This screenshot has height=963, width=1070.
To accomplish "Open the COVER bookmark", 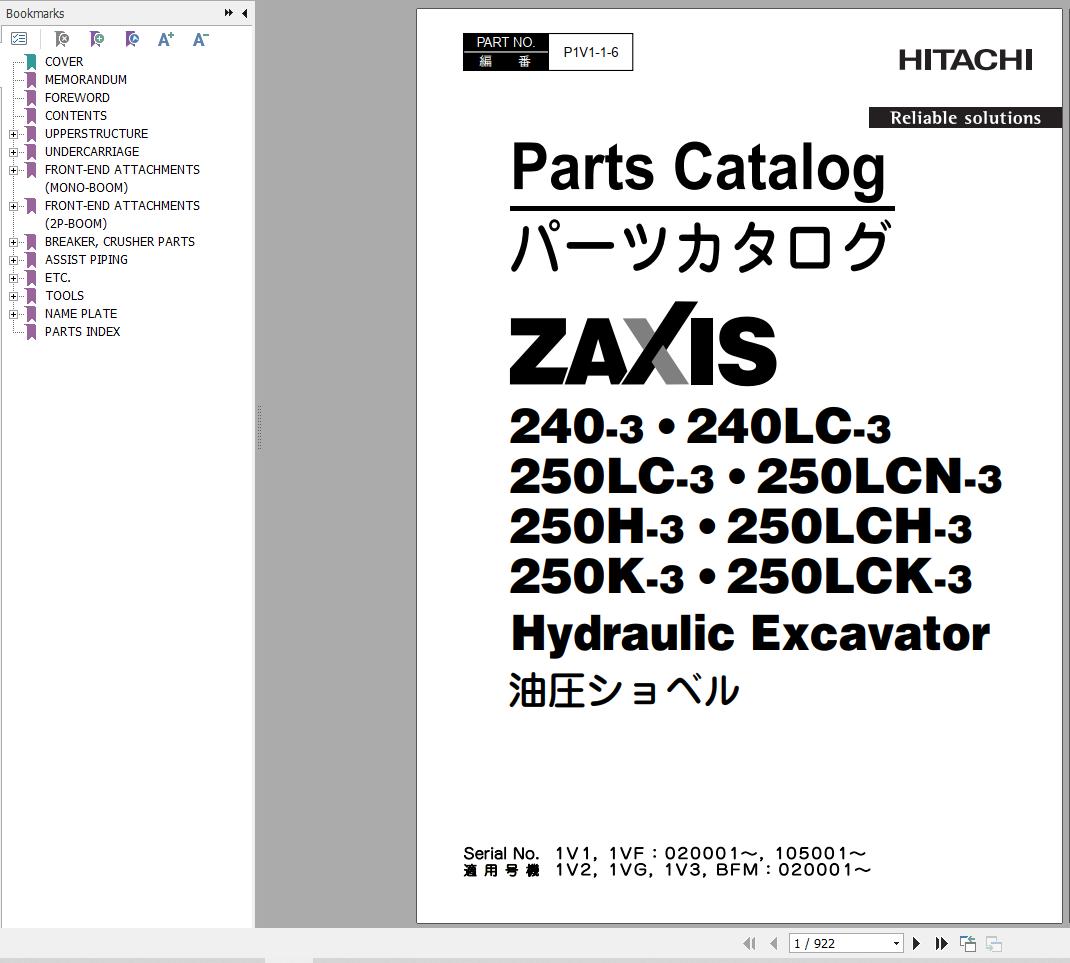I will point(64,61).
